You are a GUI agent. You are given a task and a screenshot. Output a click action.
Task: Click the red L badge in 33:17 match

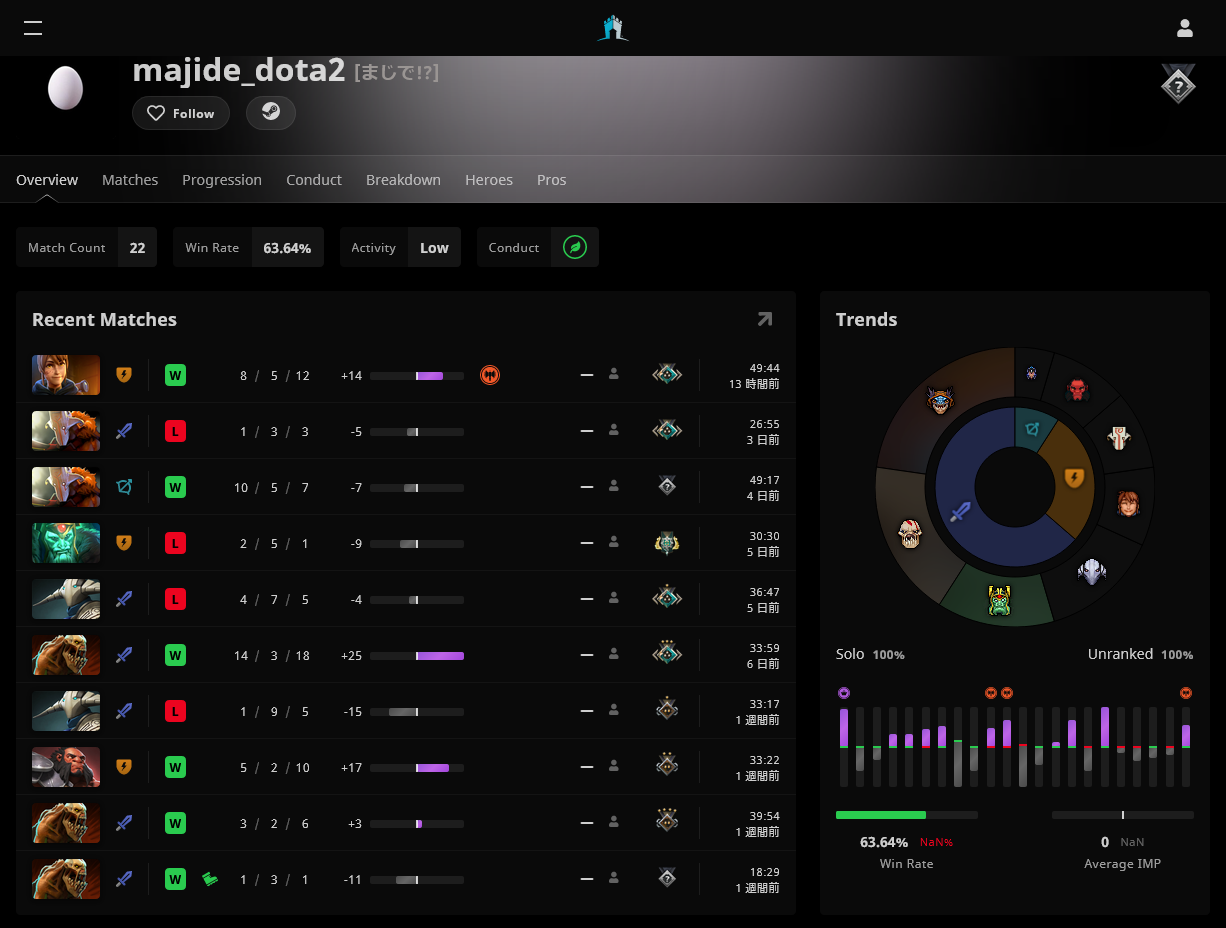[x=175, y=711]
